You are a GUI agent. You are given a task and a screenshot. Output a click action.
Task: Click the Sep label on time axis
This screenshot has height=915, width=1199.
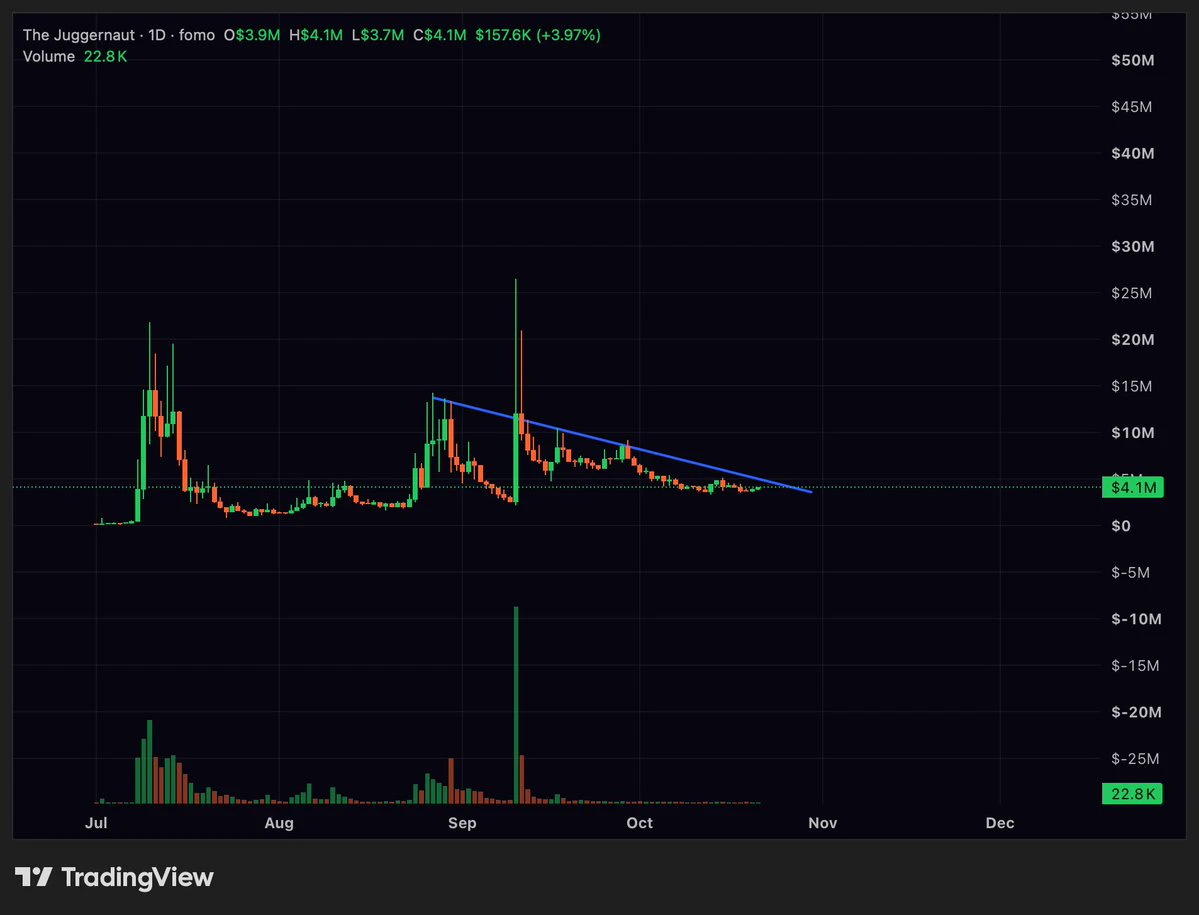[462, 823]
